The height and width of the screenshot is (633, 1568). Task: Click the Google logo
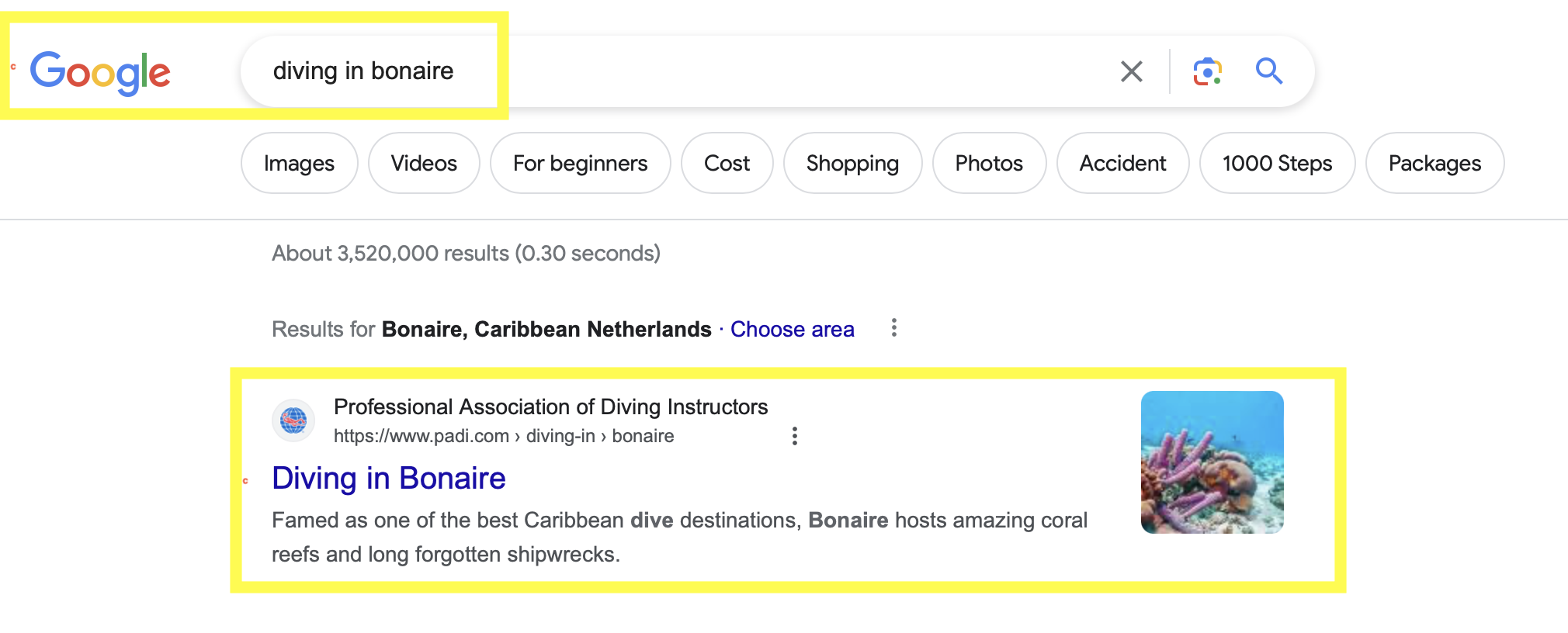click(x=100, y=73)
